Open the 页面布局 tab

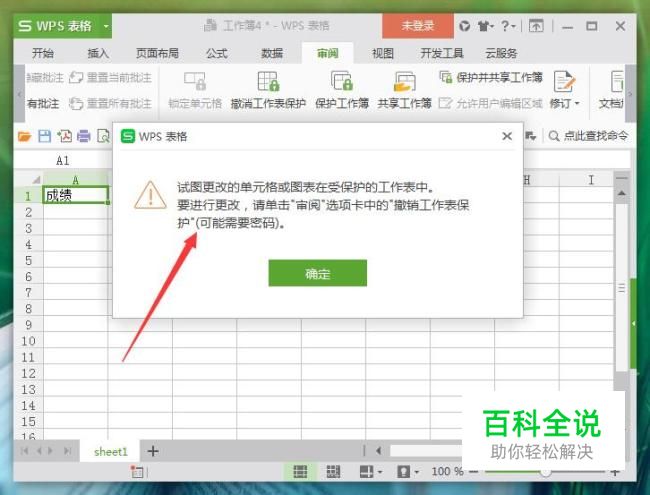(158, 53)
